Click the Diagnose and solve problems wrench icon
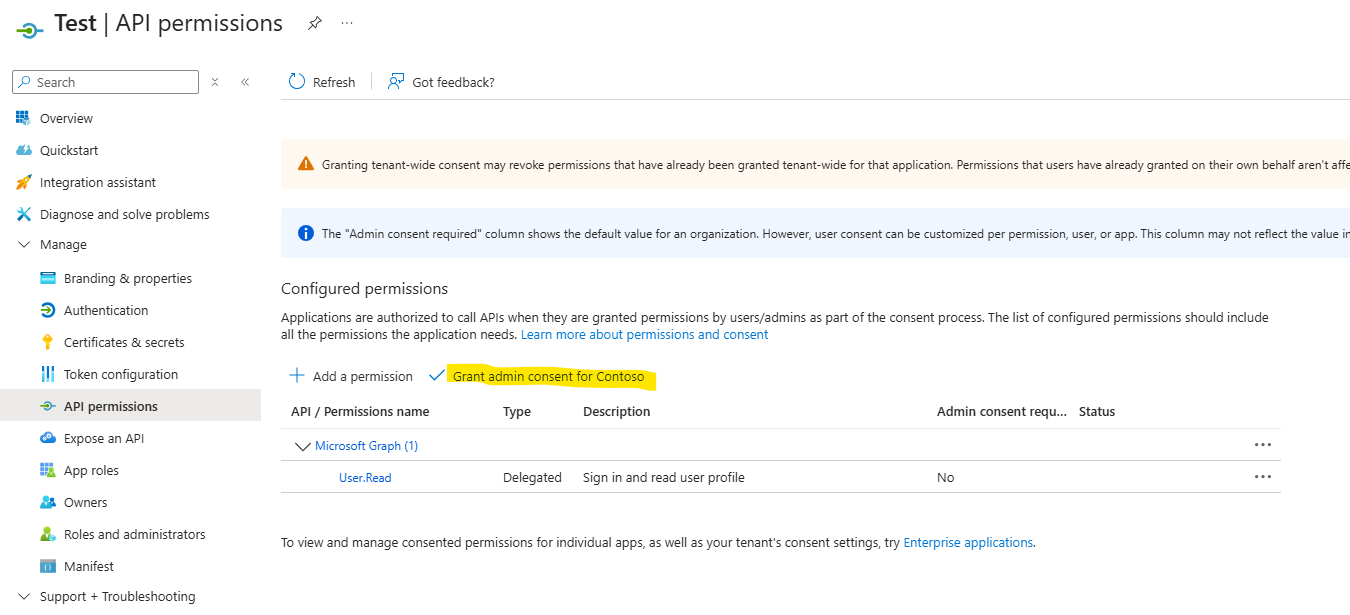This screenshot has width=1350, height=615. 24,214
